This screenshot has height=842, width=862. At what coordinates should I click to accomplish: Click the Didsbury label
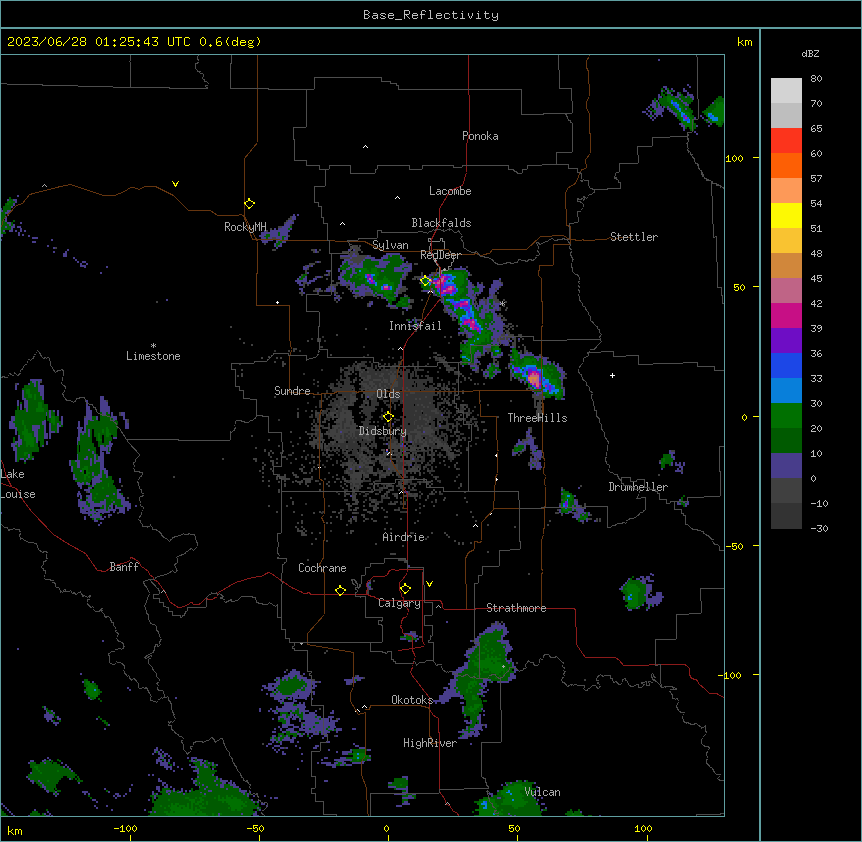(x=383, y=431)
